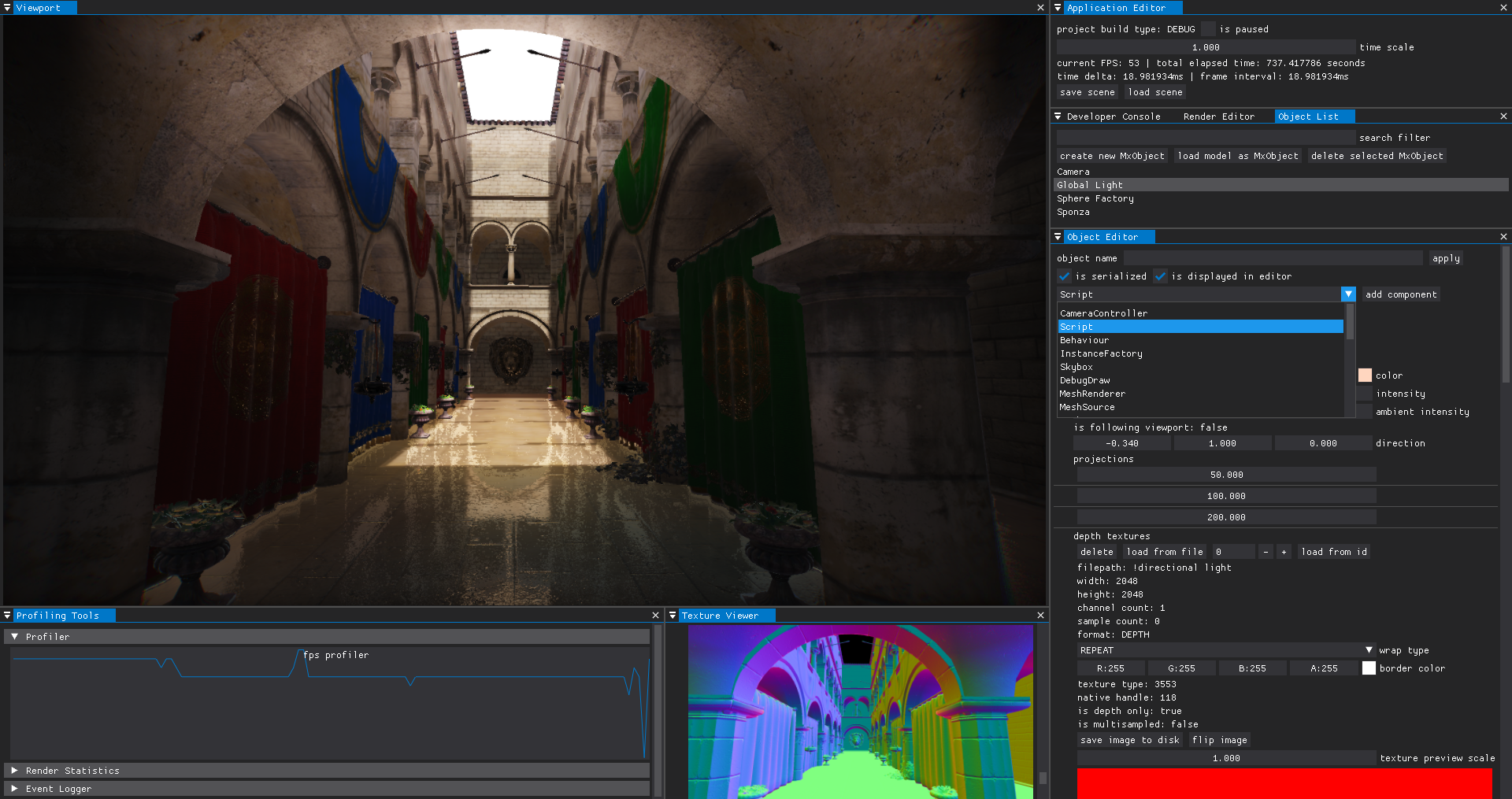Viewport: 1512px width, 799px height.
Task: Apply the object name
Action: coord(1446,258)
